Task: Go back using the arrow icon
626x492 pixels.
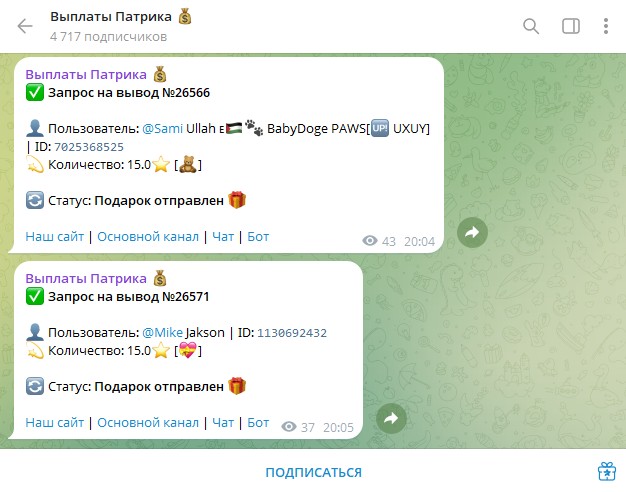Action: (25, 26)
